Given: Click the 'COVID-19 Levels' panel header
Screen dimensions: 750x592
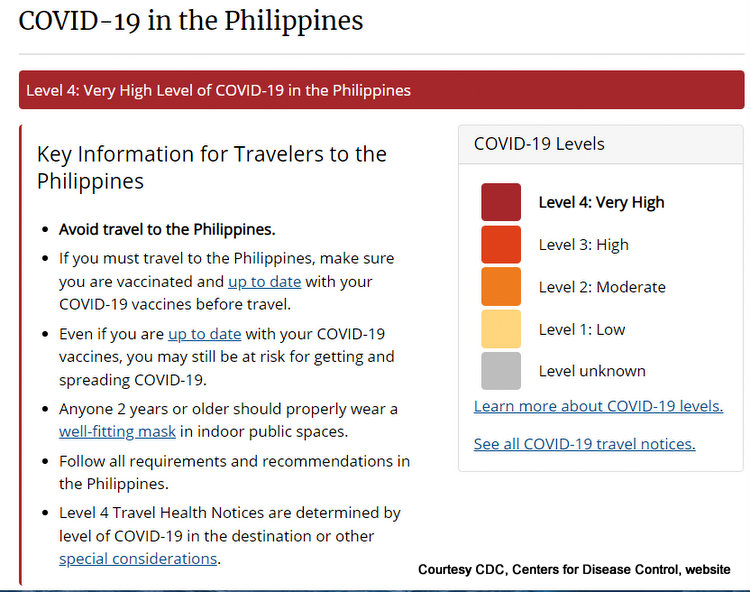Looking at the screenshot, I should (x=601, y=144).
